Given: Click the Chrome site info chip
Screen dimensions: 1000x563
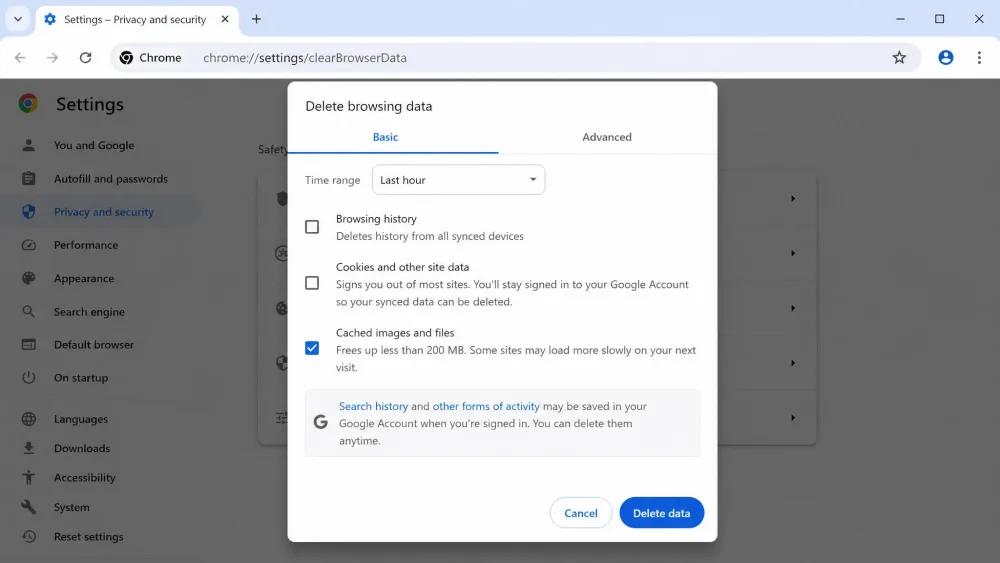Looking at the screenshot, I should click(x=152, y=57).
